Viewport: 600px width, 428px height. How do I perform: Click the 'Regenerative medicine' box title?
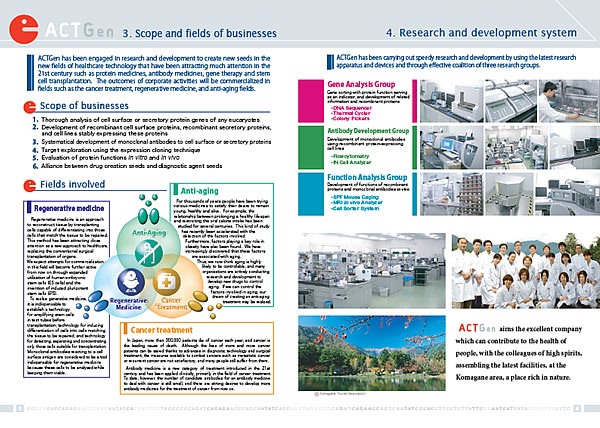pyautogui.click(x=69, y=208)
